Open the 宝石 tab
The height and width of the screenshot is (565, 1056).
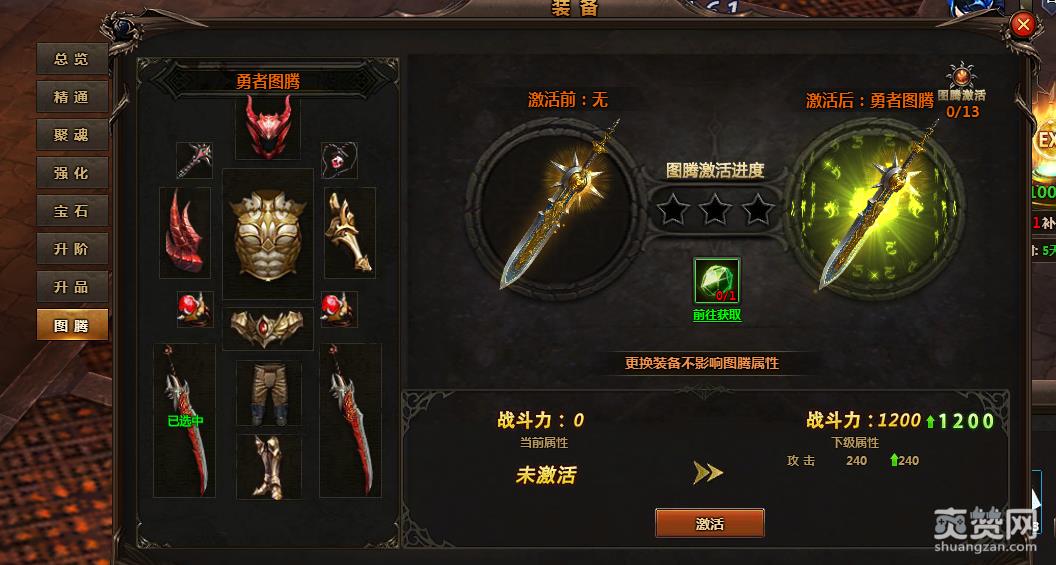point(72,211)
